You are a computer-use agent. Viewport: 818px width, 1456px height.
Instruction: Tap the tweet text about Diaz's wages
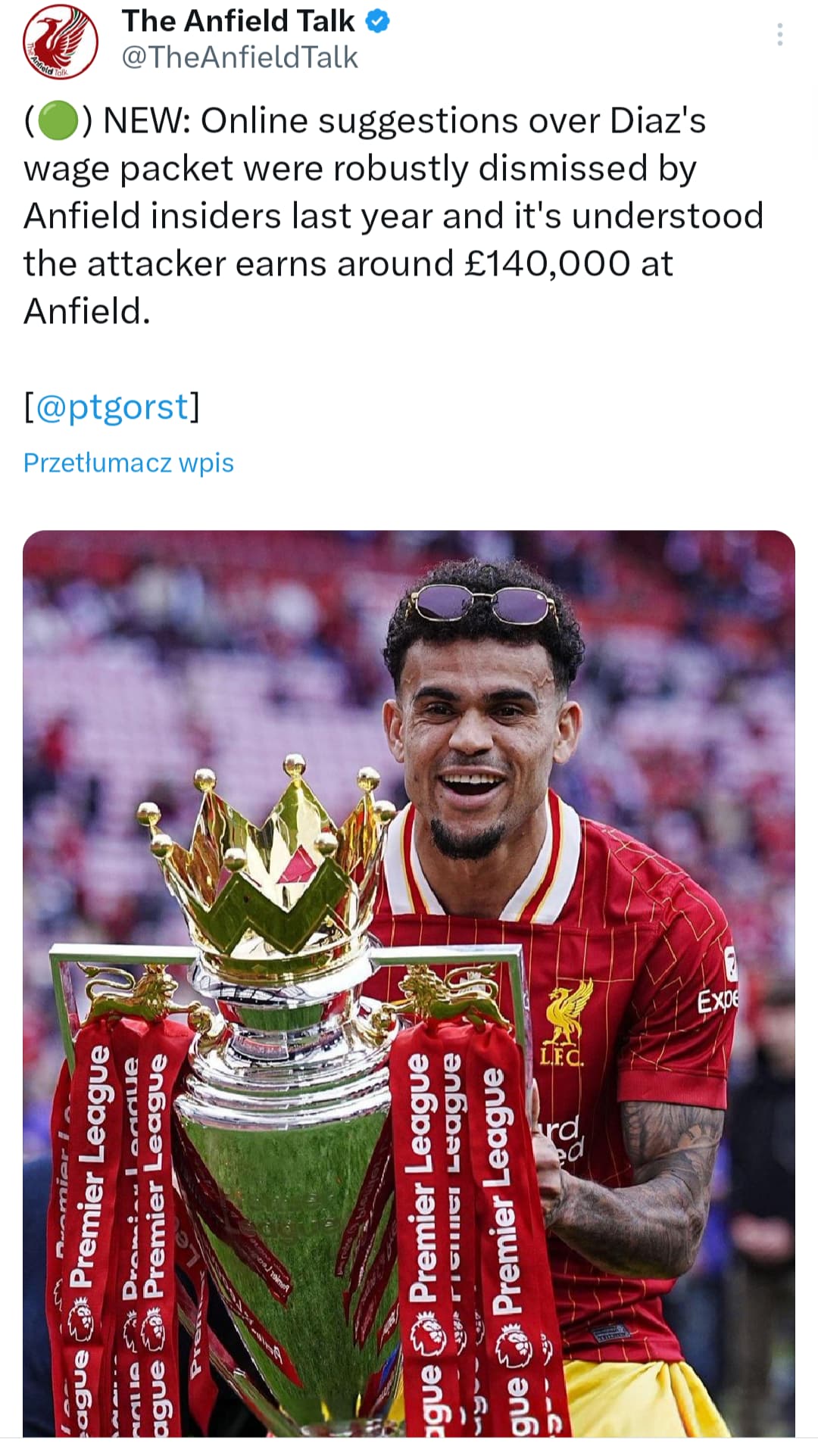(x=394, y=216)
